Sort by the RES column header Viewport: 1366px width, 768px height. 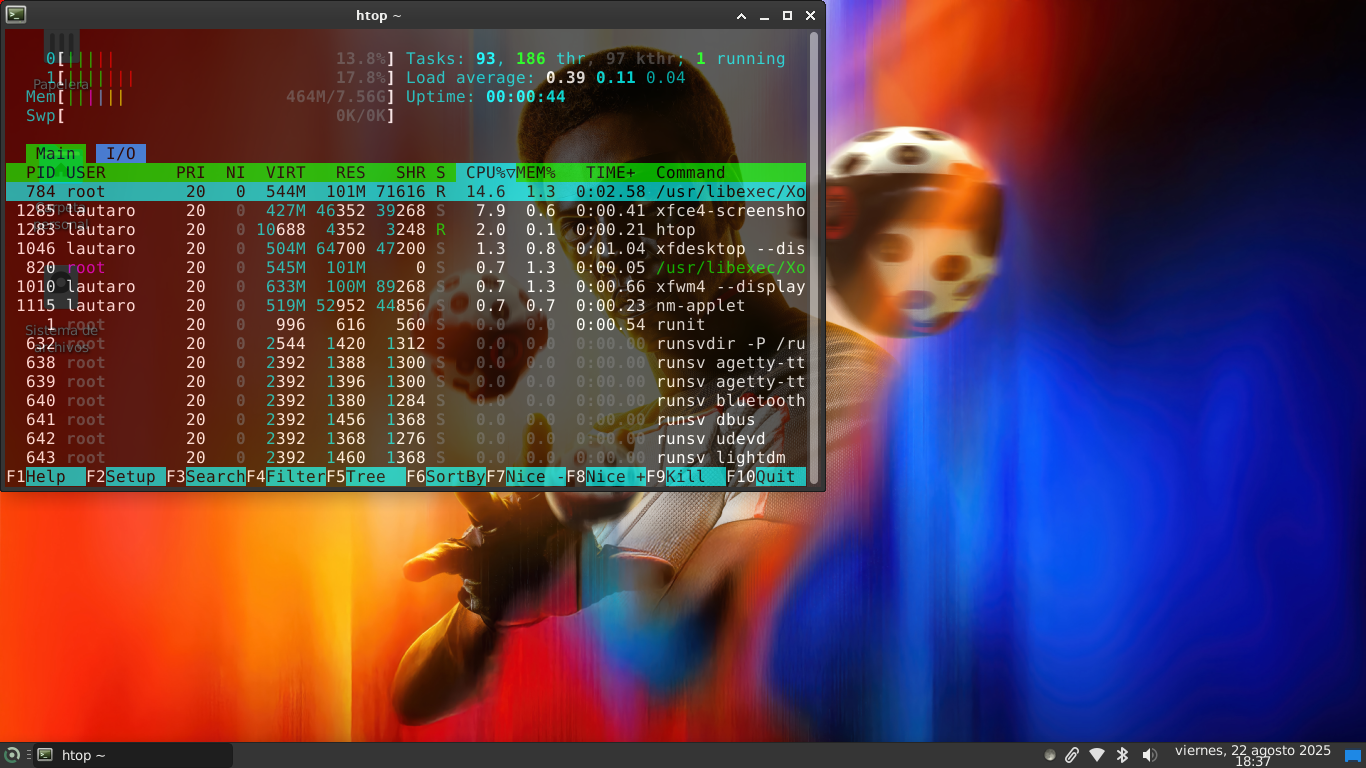[x=351, y=172]
